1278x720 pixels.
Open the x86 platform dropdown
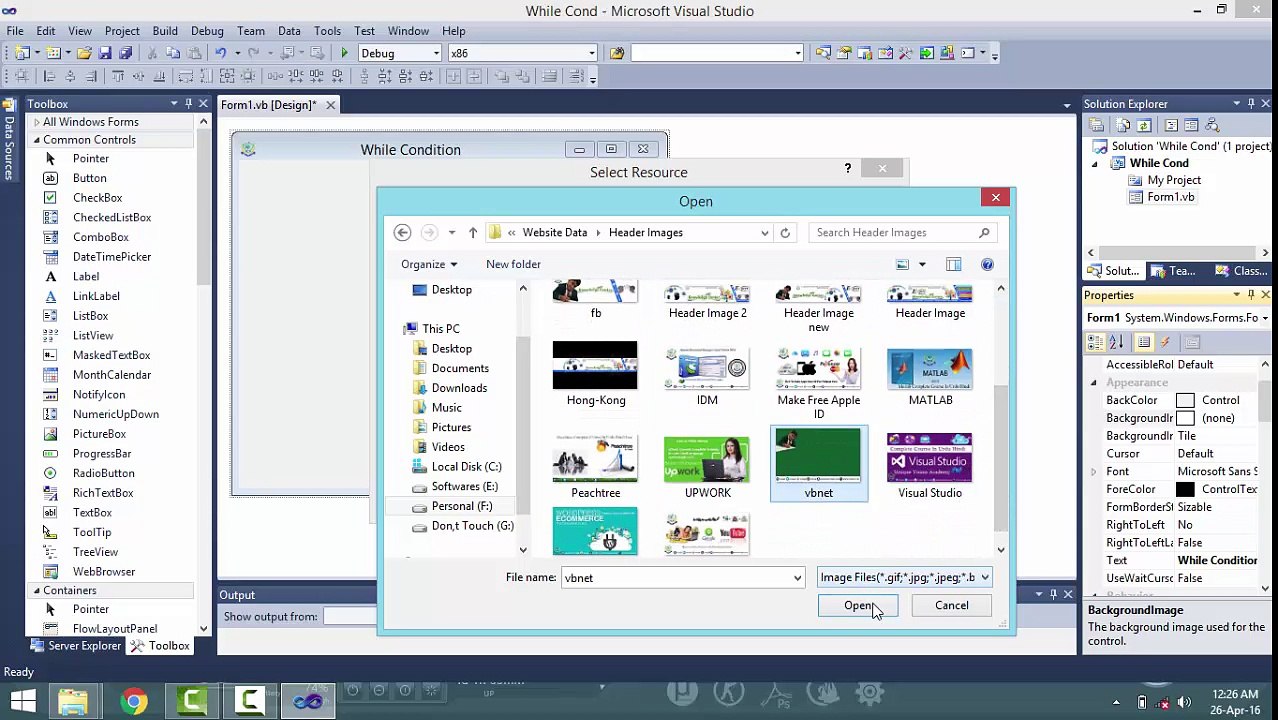click(591, 53)
